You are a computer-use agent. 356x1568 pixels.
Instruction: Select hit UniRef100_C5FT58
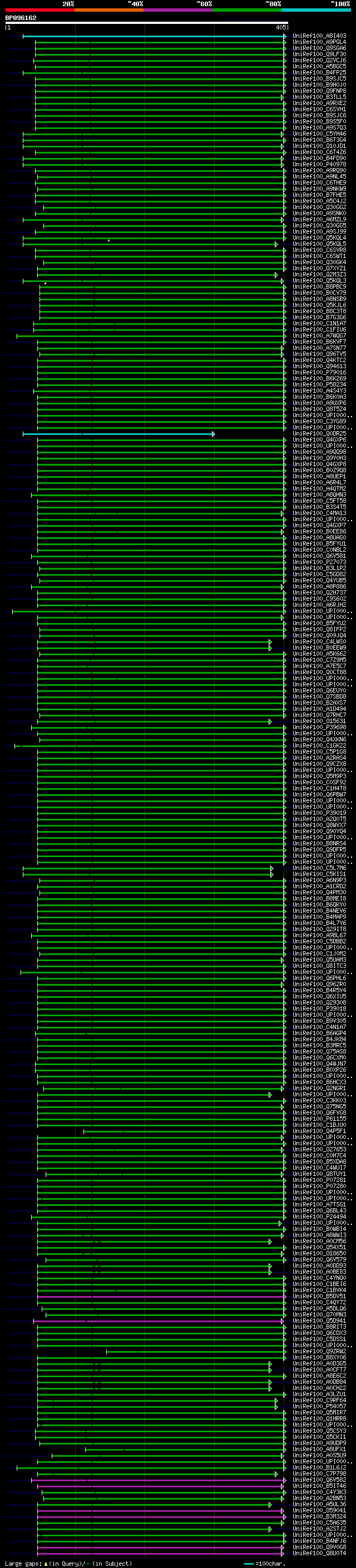click(319, 501)
